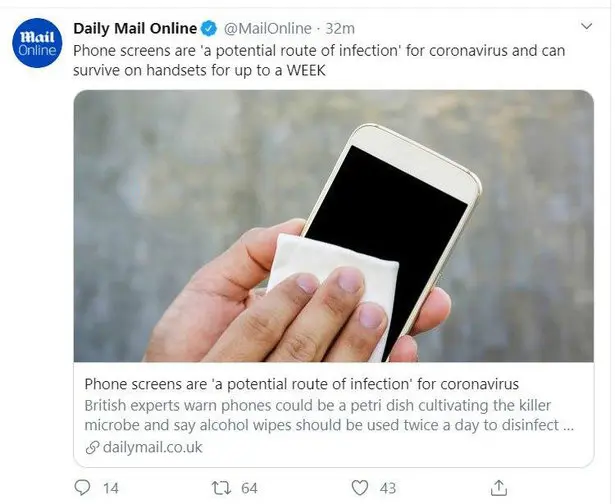Like the tweet with heart icon
This screenshot has width=615, height=504.
click(360, 488)
